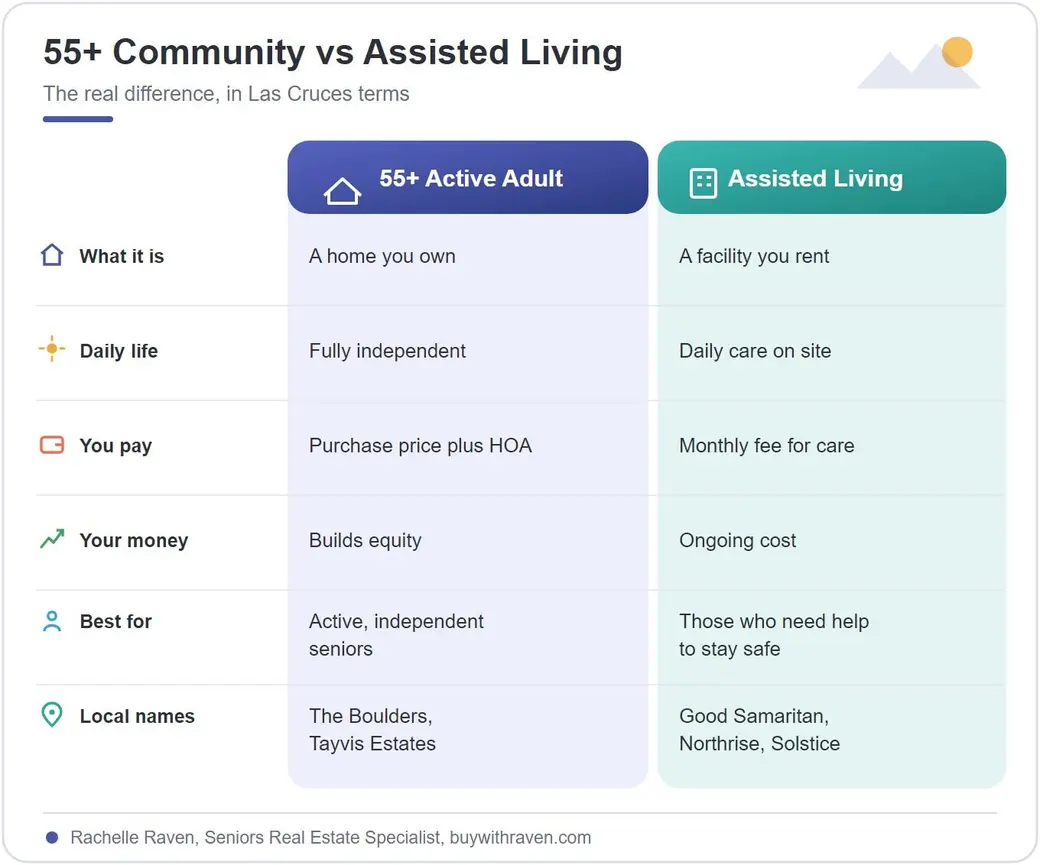Click the trending arrow icon by Your money
The image size is (1040, 865).
click(x=52, y=539)
